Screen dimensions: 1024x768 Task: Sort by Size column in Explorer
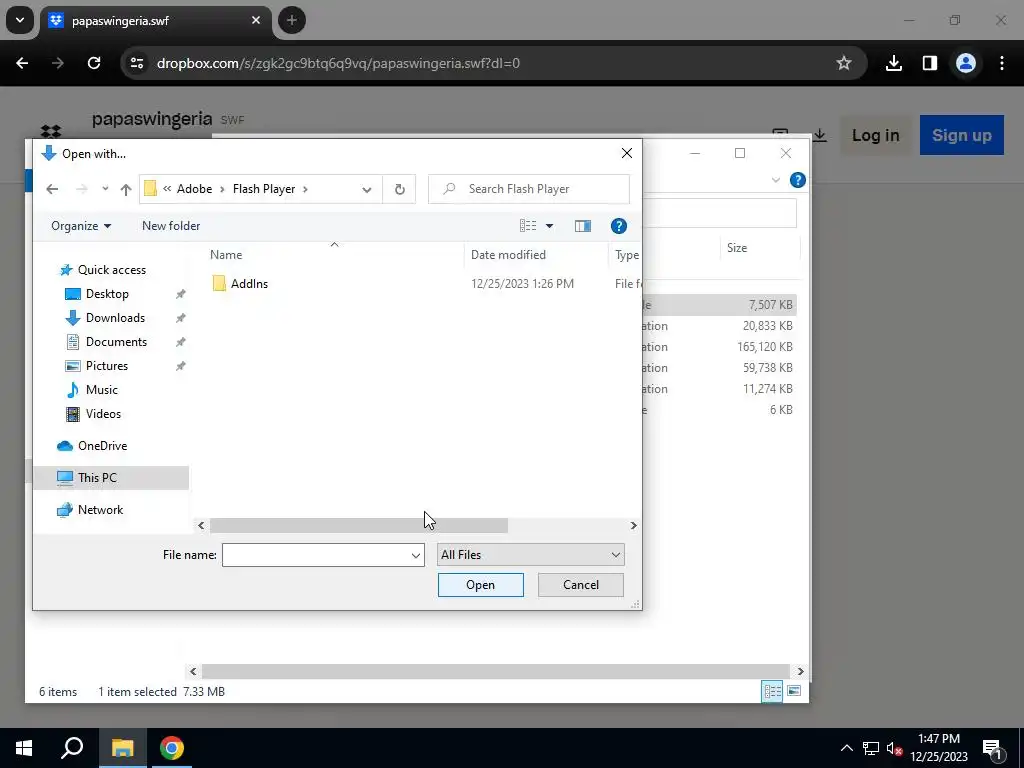(737, 248)
